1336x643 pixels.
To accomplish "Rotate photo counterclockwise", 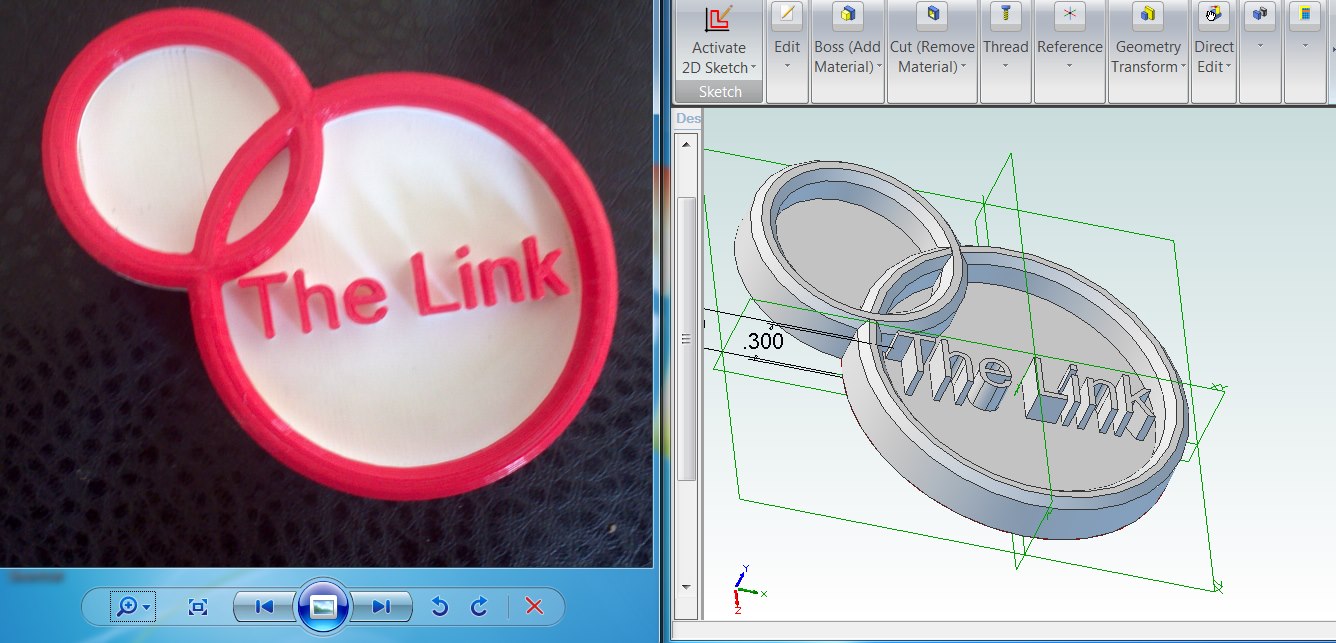I will (438, 606).
